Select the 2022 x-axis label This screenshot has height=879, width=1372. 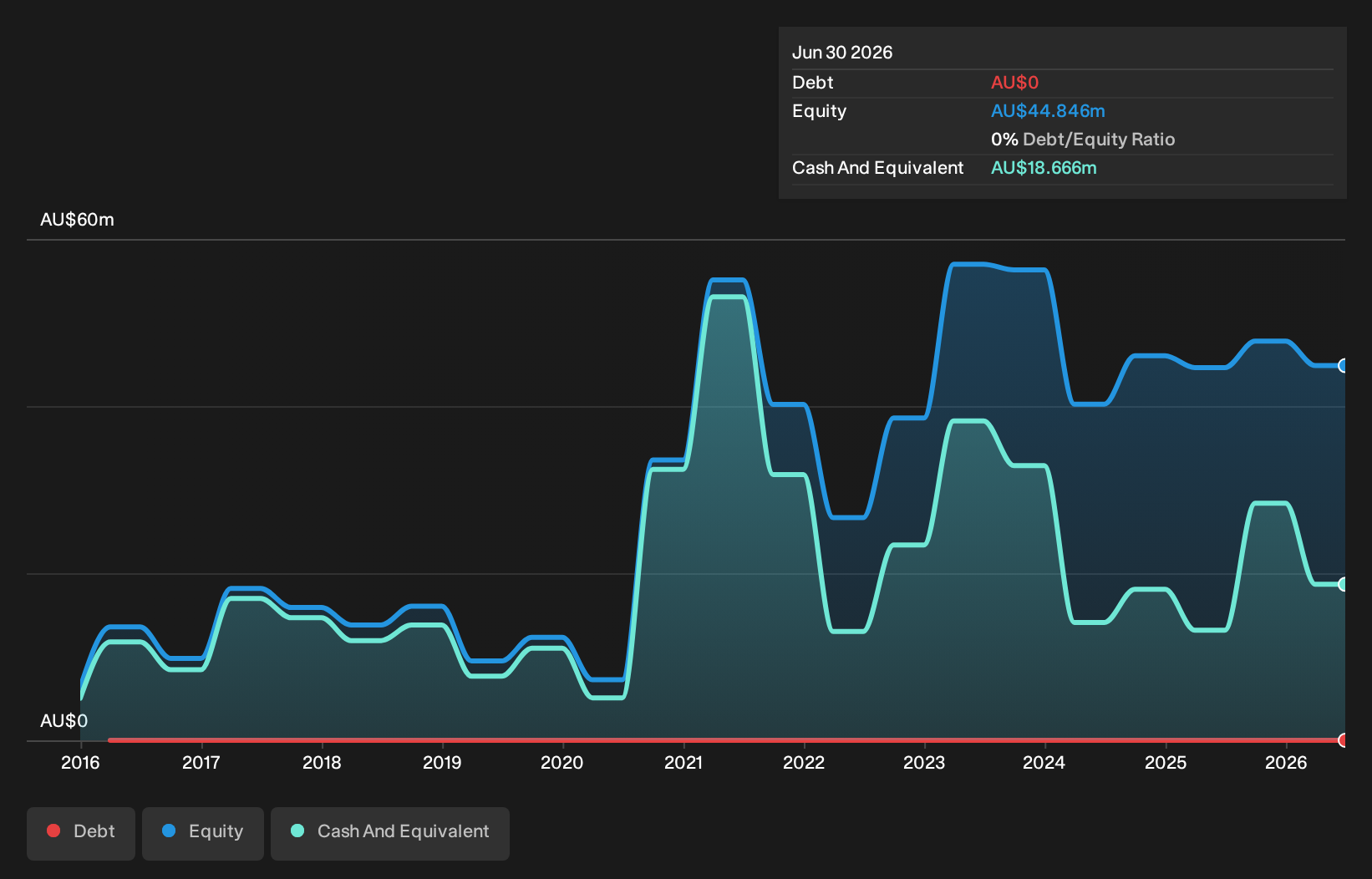(x=804, y=762)
